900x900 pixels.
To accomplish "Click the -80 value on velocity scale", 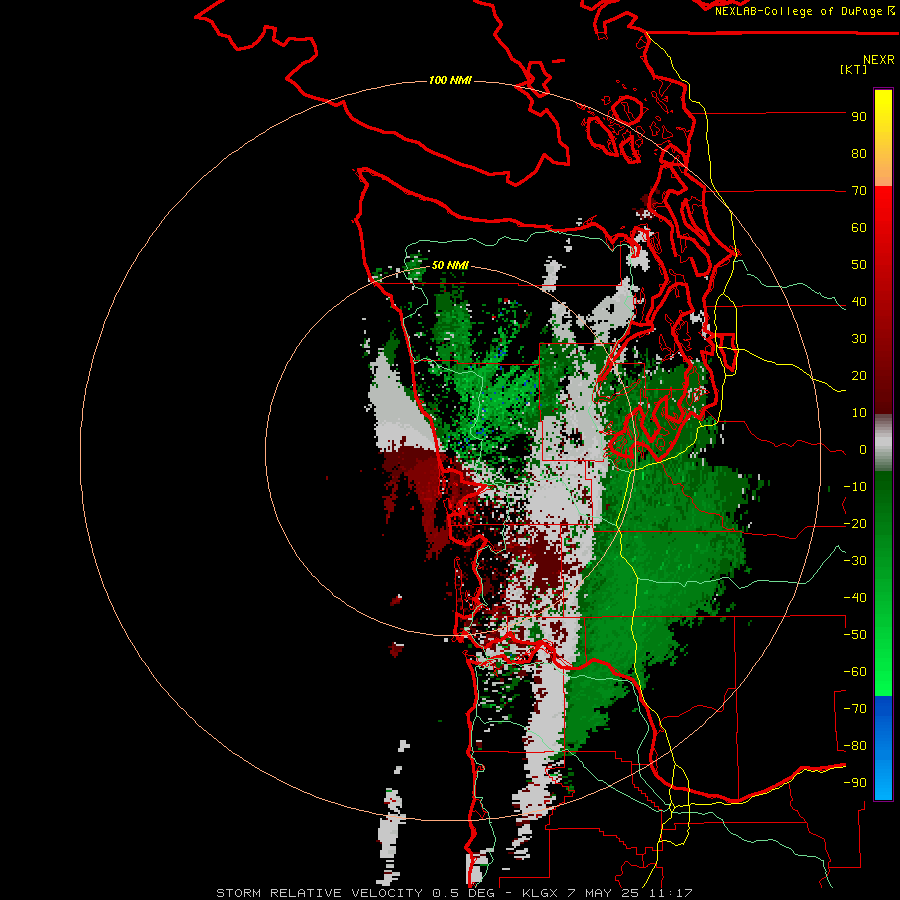I will [855, 746].
